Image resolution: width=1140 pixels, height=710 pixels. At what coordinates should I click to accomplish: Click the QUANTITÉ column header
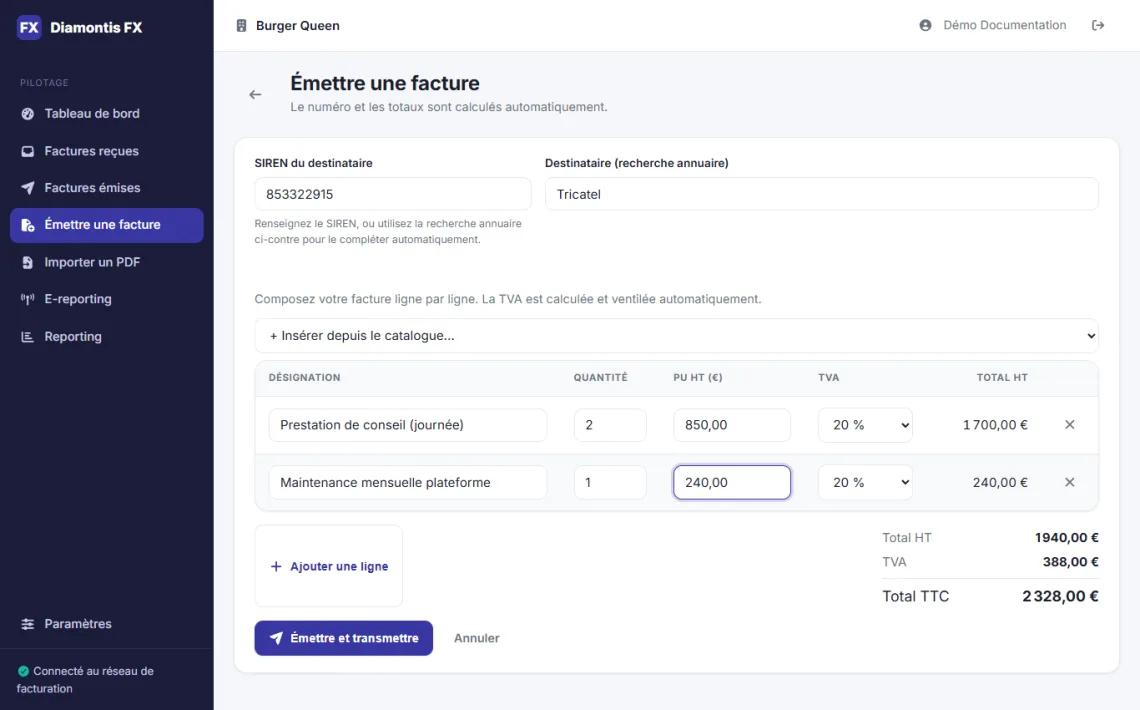(600, 377)
